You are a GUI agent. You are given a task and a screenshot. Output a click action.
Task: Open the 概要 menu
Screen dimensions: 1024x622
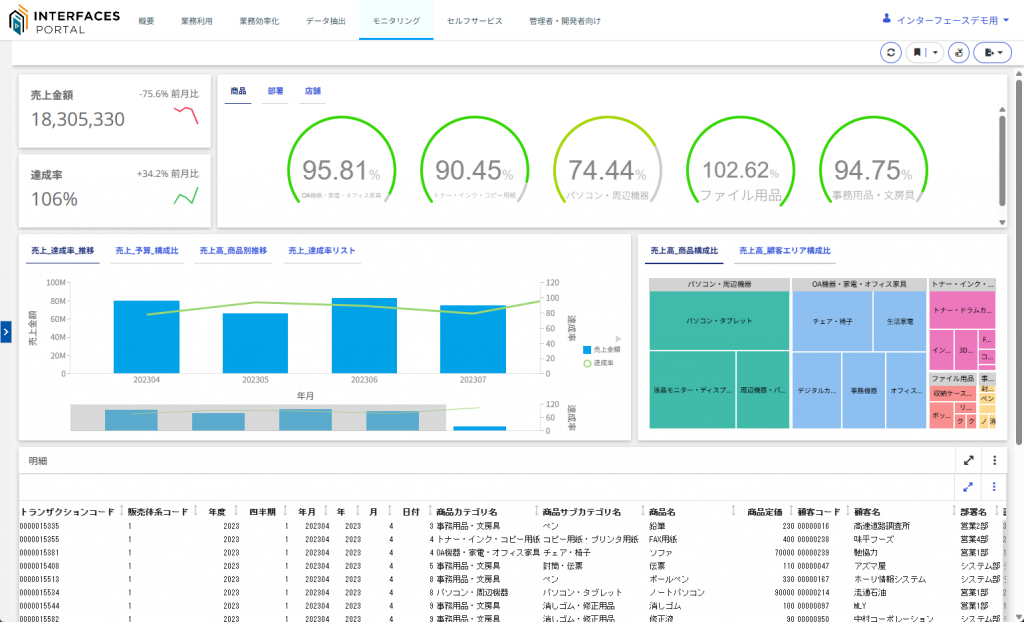tap(146, 21)
